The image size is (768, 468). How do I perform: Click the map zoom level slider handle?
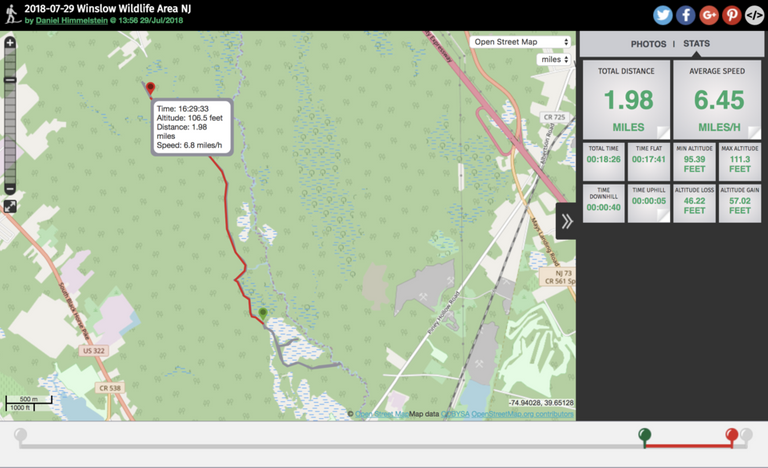(10, 80)
